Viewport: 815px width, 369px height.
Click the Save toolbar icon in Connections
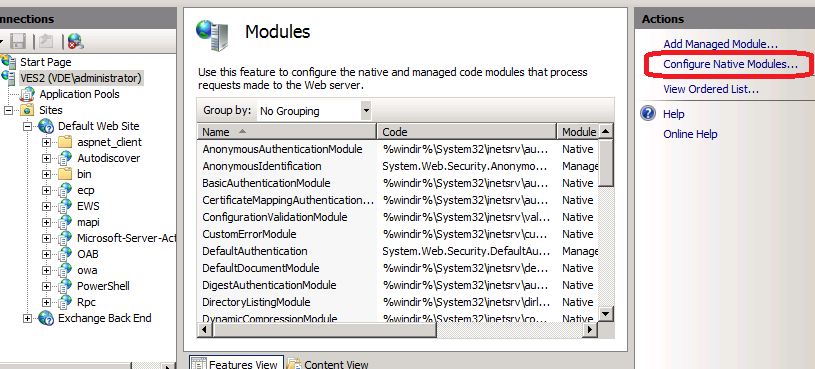[x=18, y=41]
